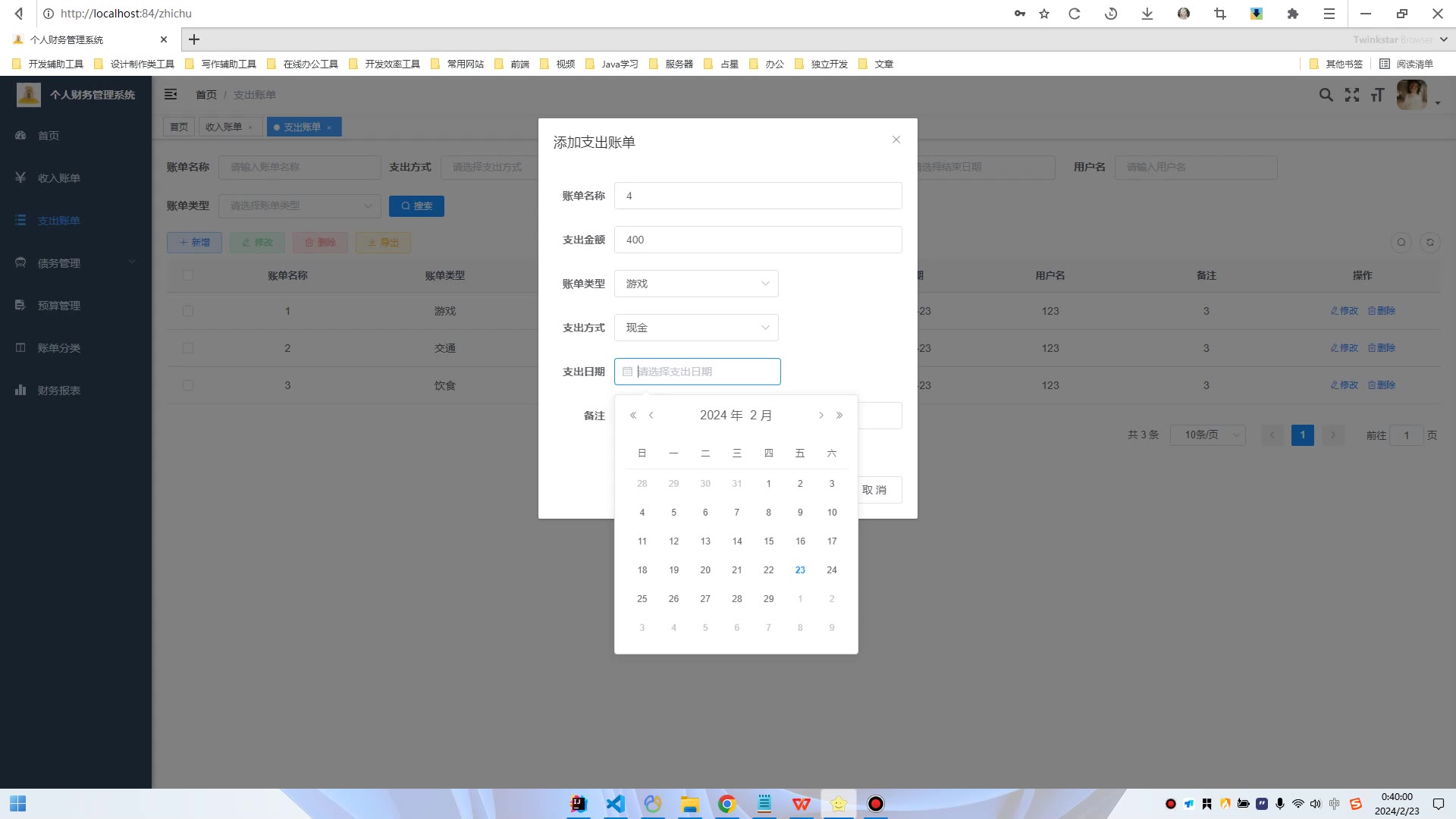Check the checkbox for row 3 饮食

click(x=188, y=385)
